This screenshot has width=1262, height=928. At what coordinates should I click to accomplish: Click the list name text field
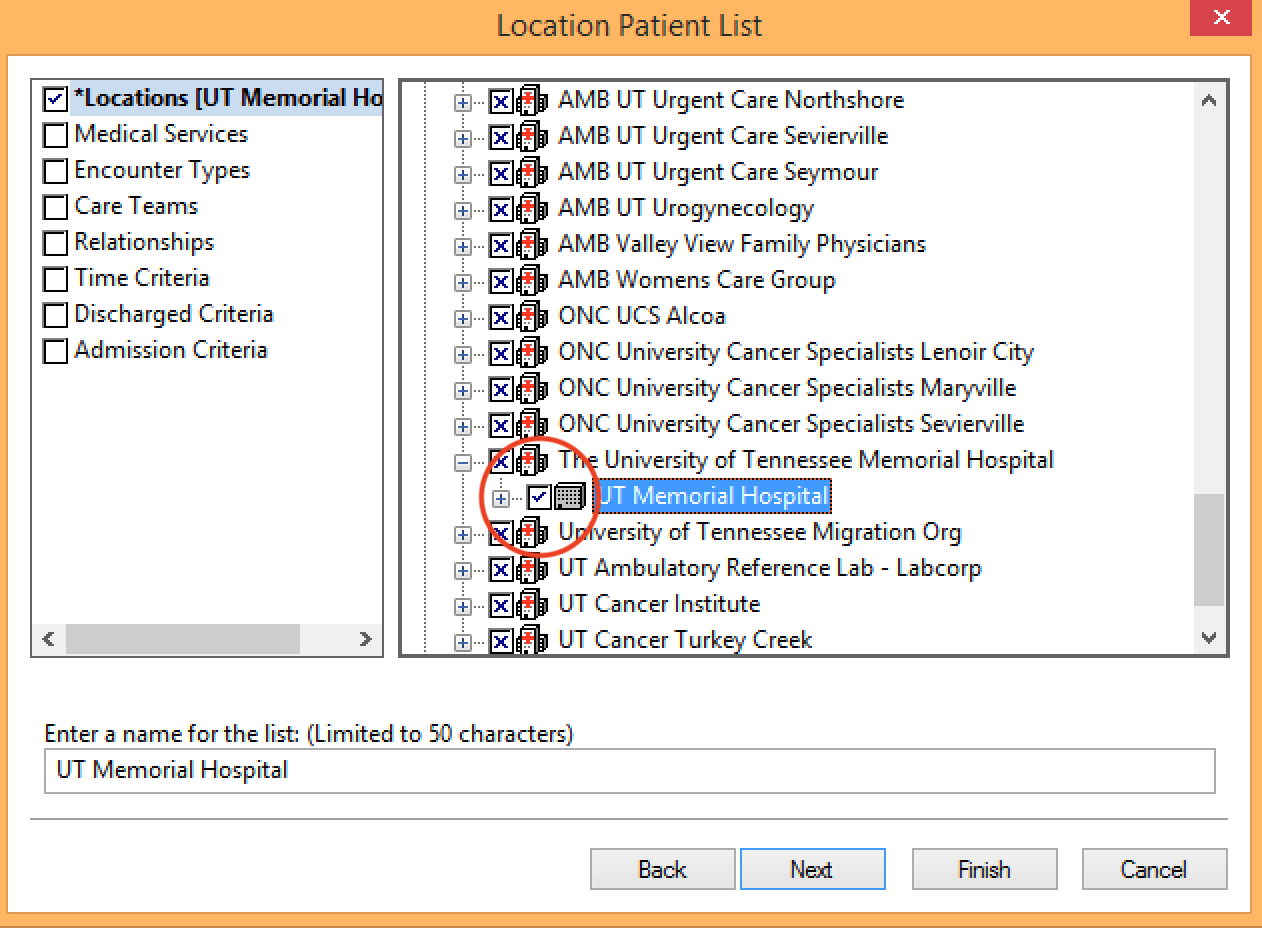[629, 771]
